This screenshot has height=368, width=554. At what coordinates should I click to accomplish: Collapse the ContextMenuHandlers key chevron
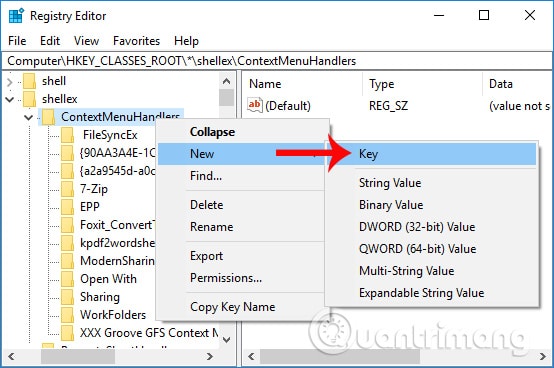[x=29, y=118]
